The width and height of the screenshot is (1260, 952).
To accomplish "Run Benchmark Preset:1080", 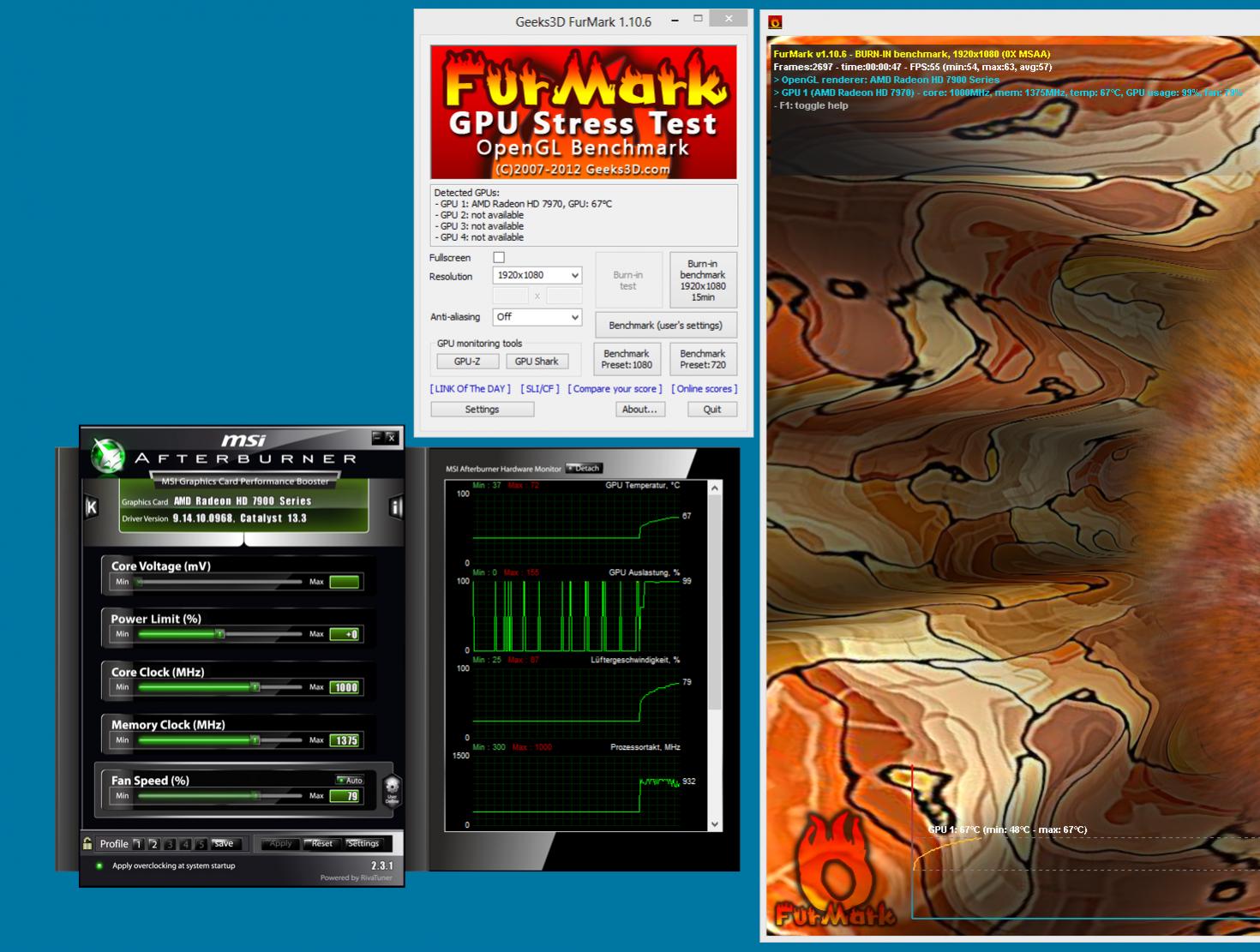I will tap(627, 359).
